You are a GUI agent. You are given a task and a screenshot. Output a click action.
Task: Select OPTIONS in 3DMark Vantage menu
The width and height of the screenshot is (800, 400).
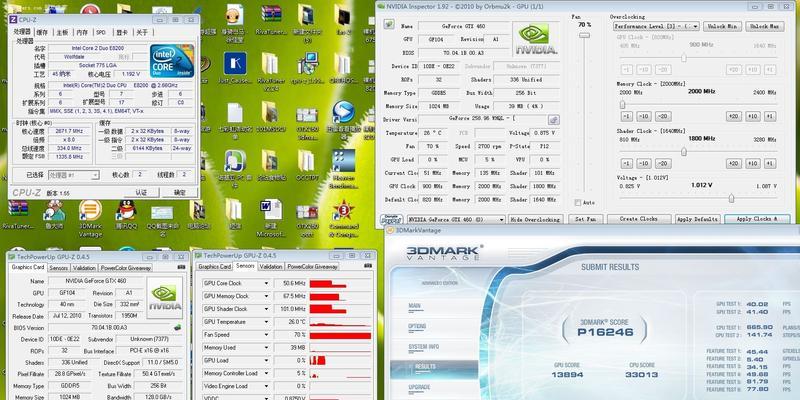pyautogui.click(x=417, y=326)
